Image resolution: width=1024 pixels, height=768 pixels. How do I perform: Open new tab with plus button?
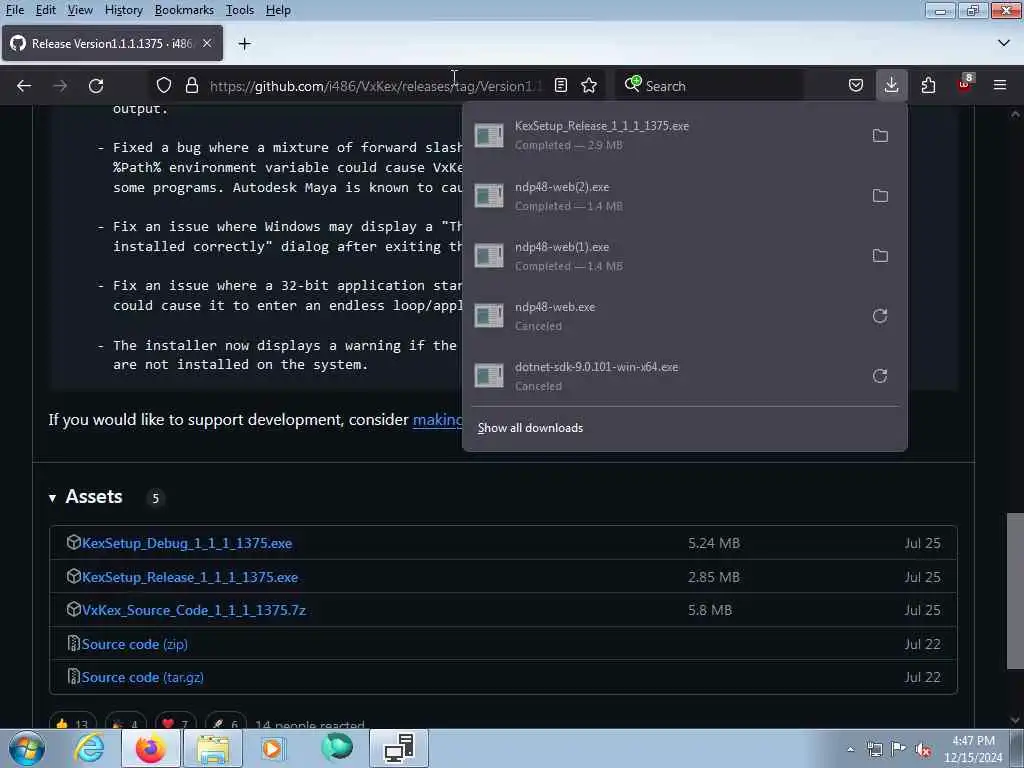tap(244, 44)
